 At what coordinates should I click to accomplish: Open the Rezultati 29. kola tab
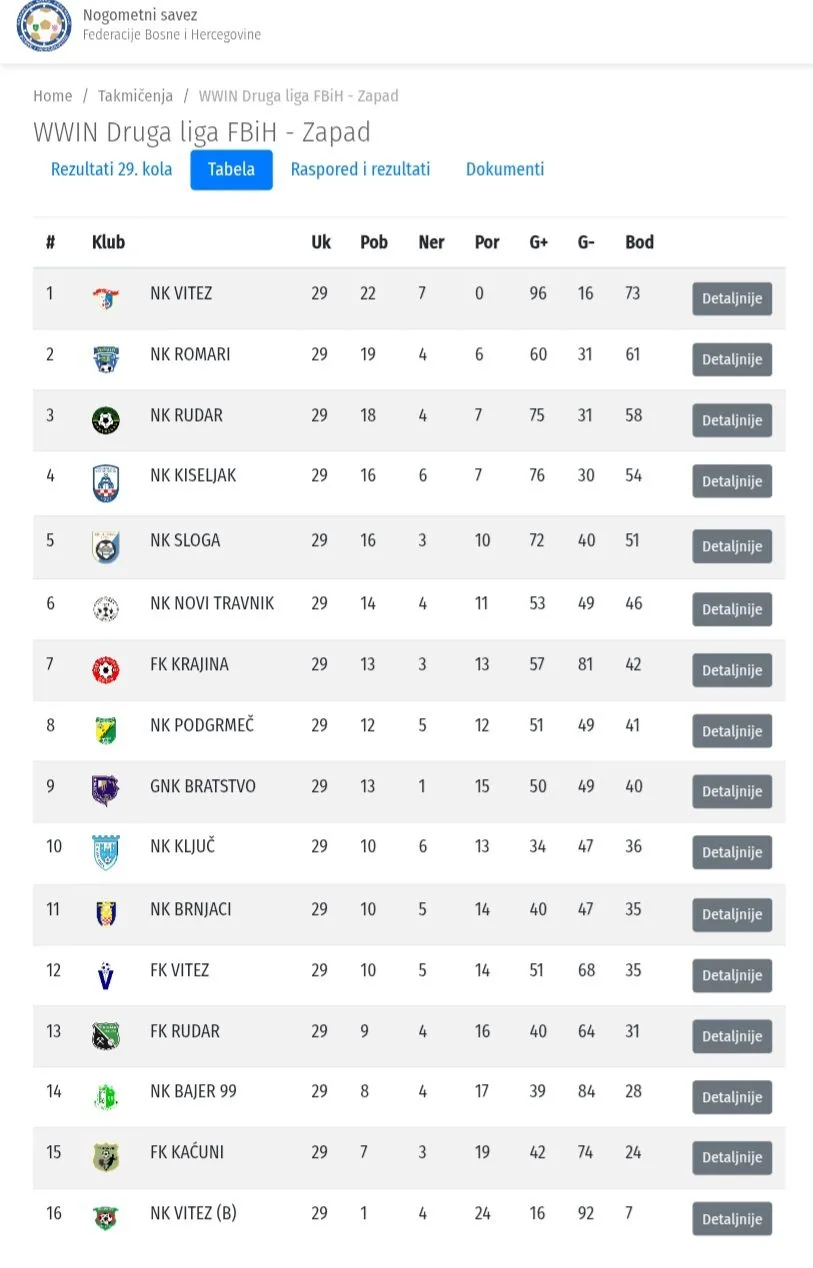(111, 170)
